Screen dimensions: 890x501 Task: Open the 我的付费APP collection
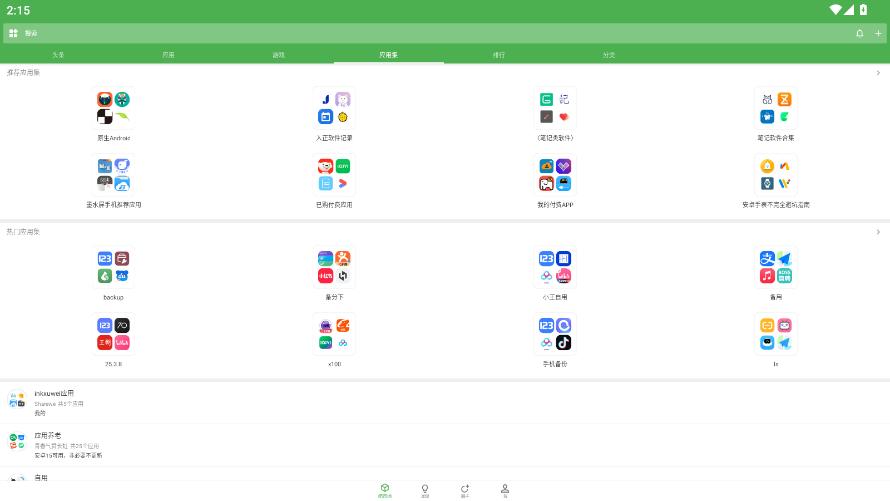555,182
